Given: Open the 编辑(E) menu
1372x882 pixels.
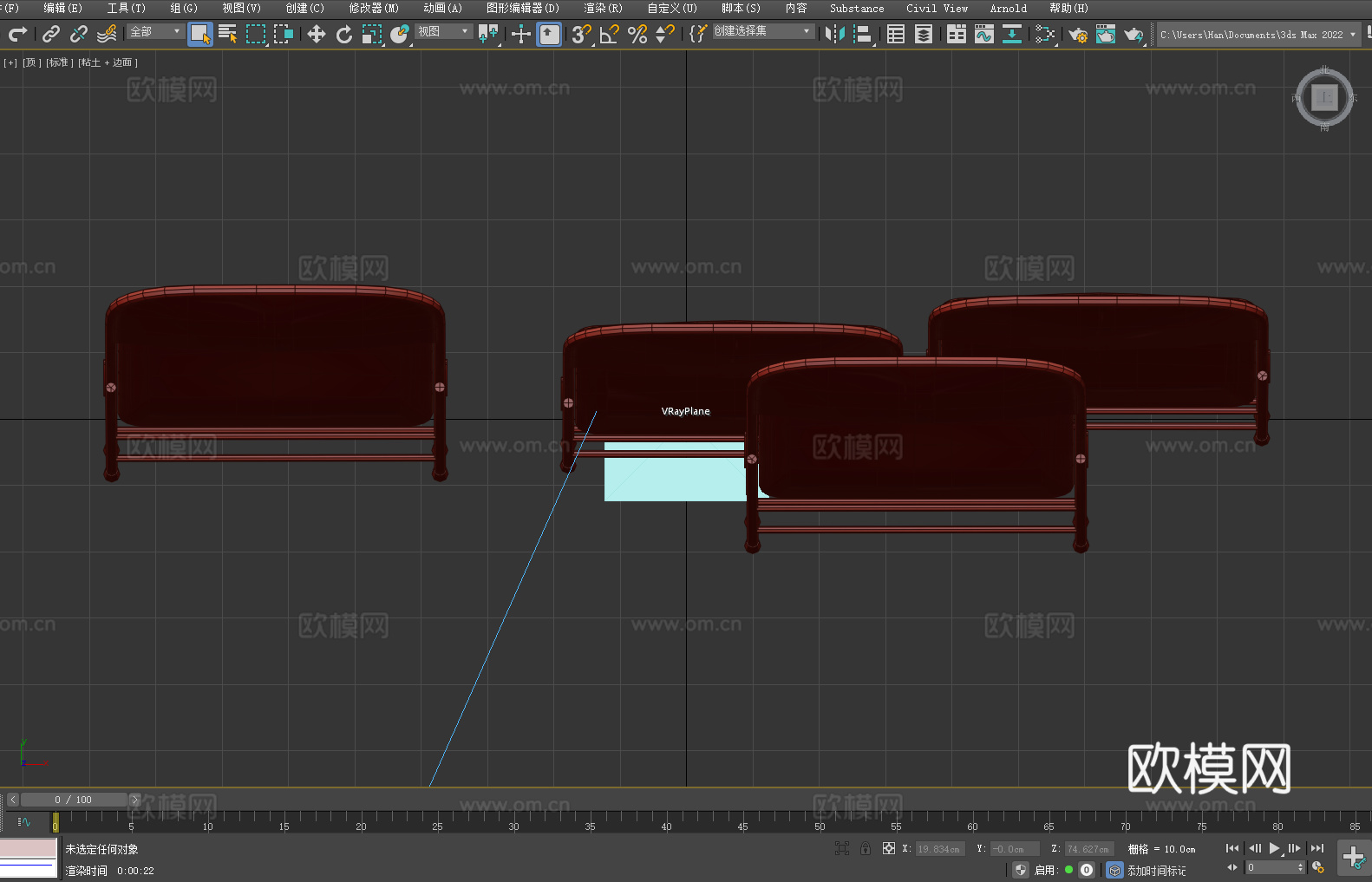Looking at the screenshot, I should (62, 8).
